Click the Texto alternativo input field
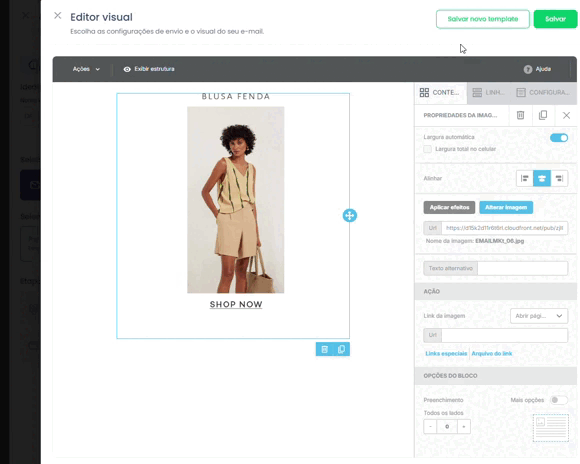 (522, 268)
